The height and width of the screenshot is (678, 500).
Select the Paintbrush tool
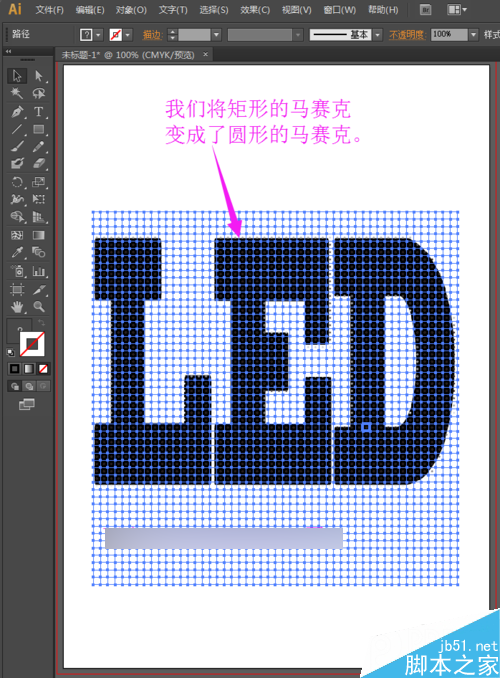(x=17, y=147)
